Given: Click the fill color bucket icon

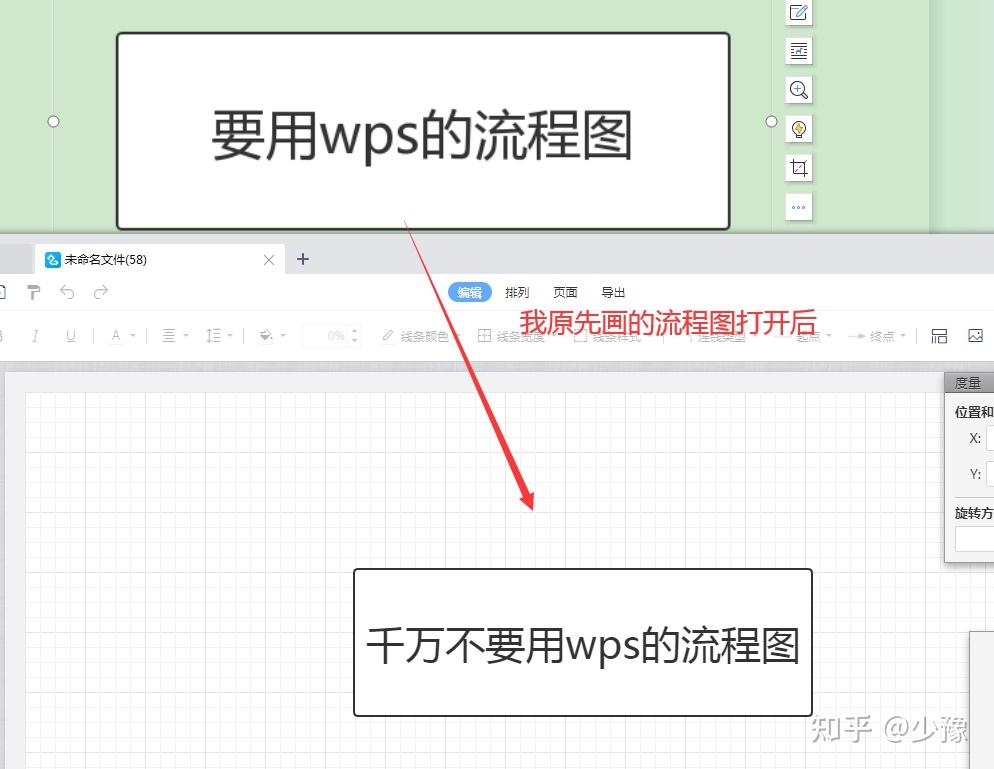Looking at the screenshot, I should tap(266, 335).
